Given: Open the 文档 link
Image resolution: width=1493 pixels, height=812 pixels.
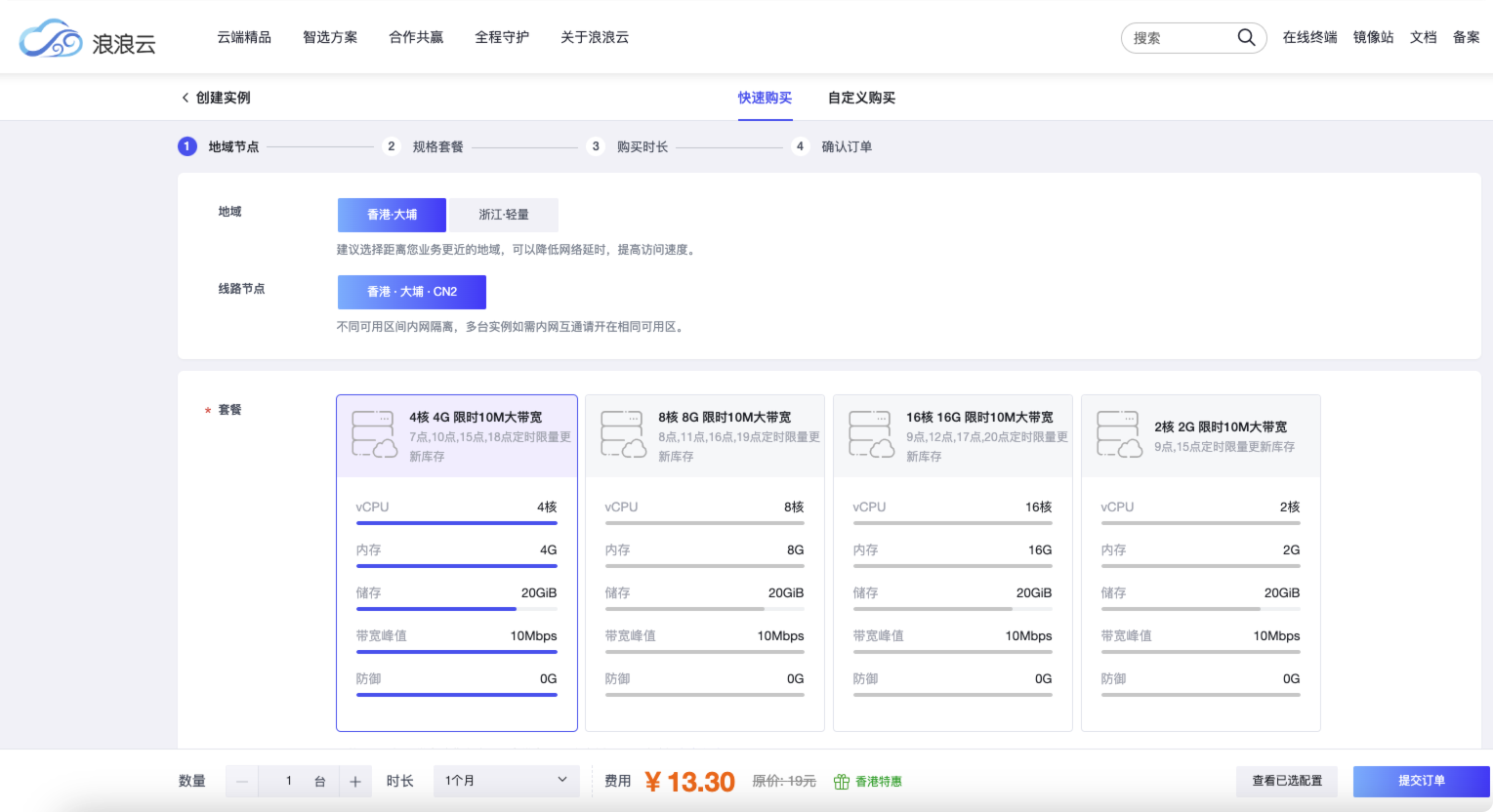Looking at the screenshot, I should [1423, 37].
